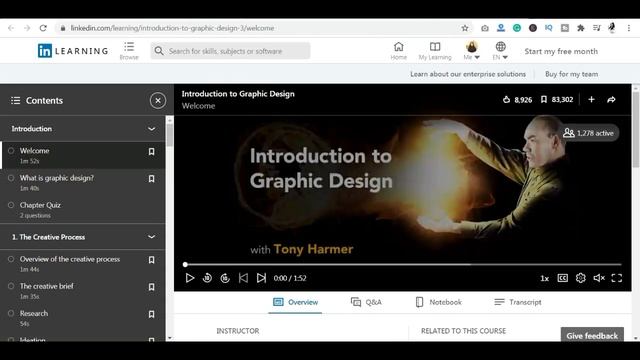
Task: Reload the browser page
Action: pyautogui.click(x=43, y=28)
